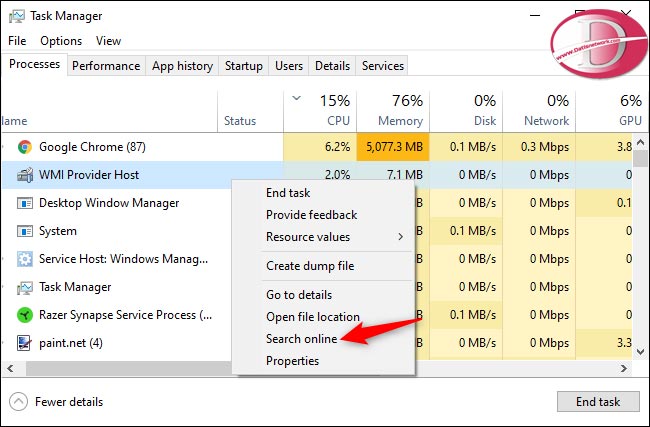Switch to the Startup tab
This screenshot has height=427, width=650.
(x=243, y=66)
